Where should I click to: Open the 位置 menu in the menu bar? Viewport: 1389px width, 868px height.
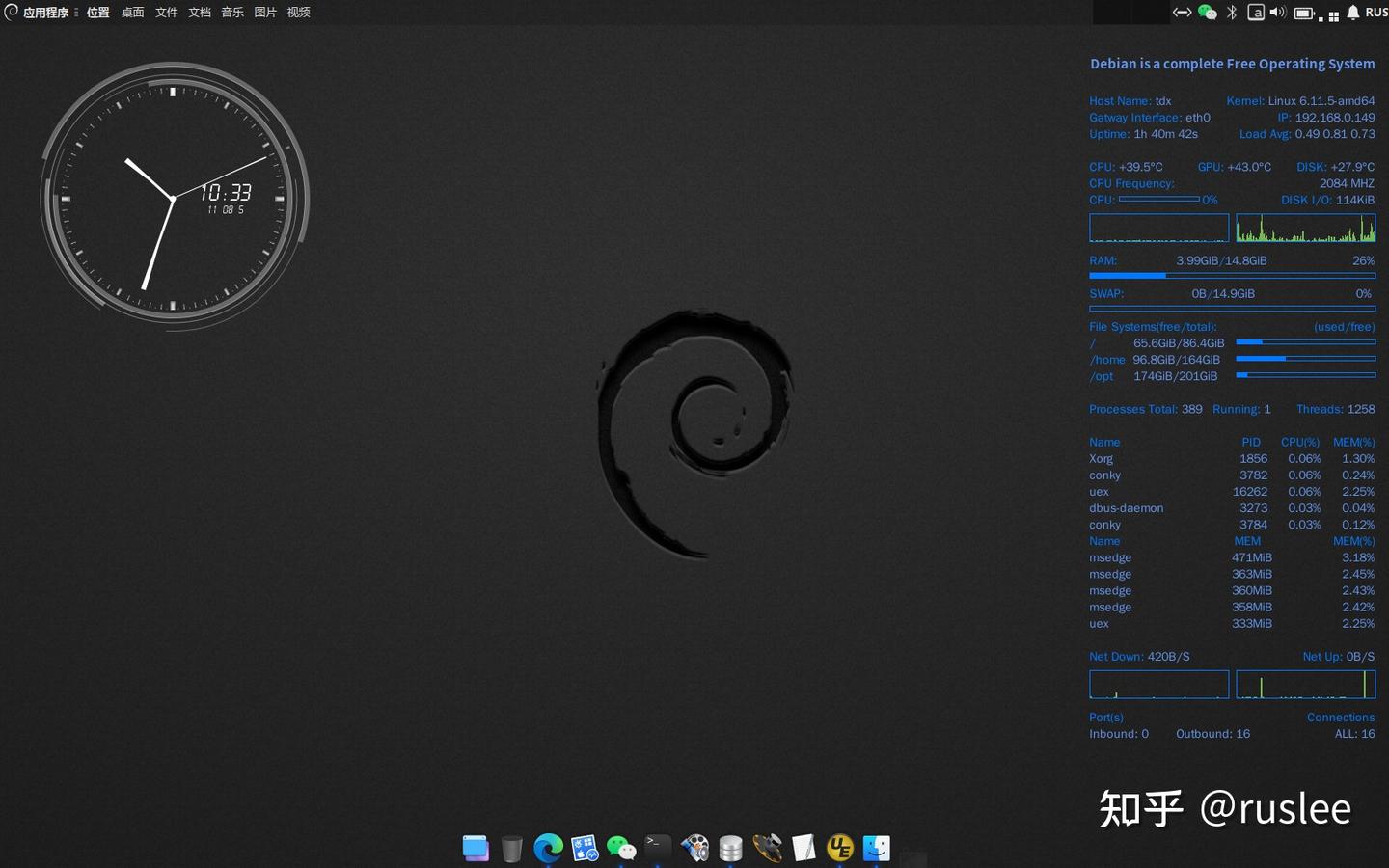coord(97,13)
